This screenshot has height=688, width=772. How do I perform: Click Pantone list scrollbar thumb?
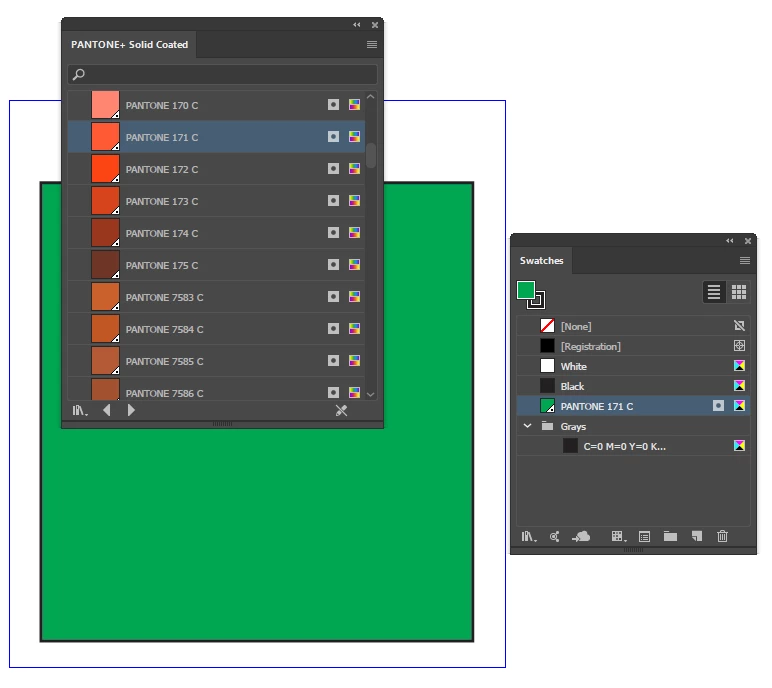[x=371, y=155]
